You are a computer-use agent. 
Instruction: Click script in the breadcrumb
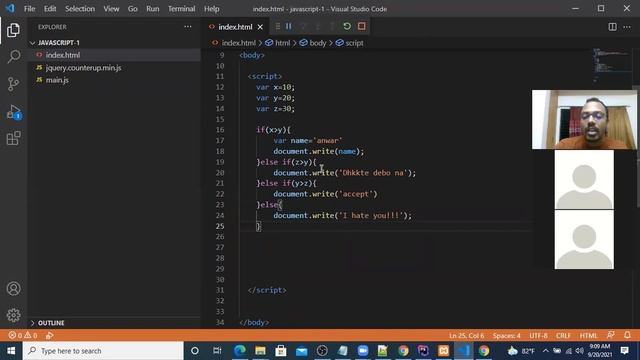click(x=354, y=43)
